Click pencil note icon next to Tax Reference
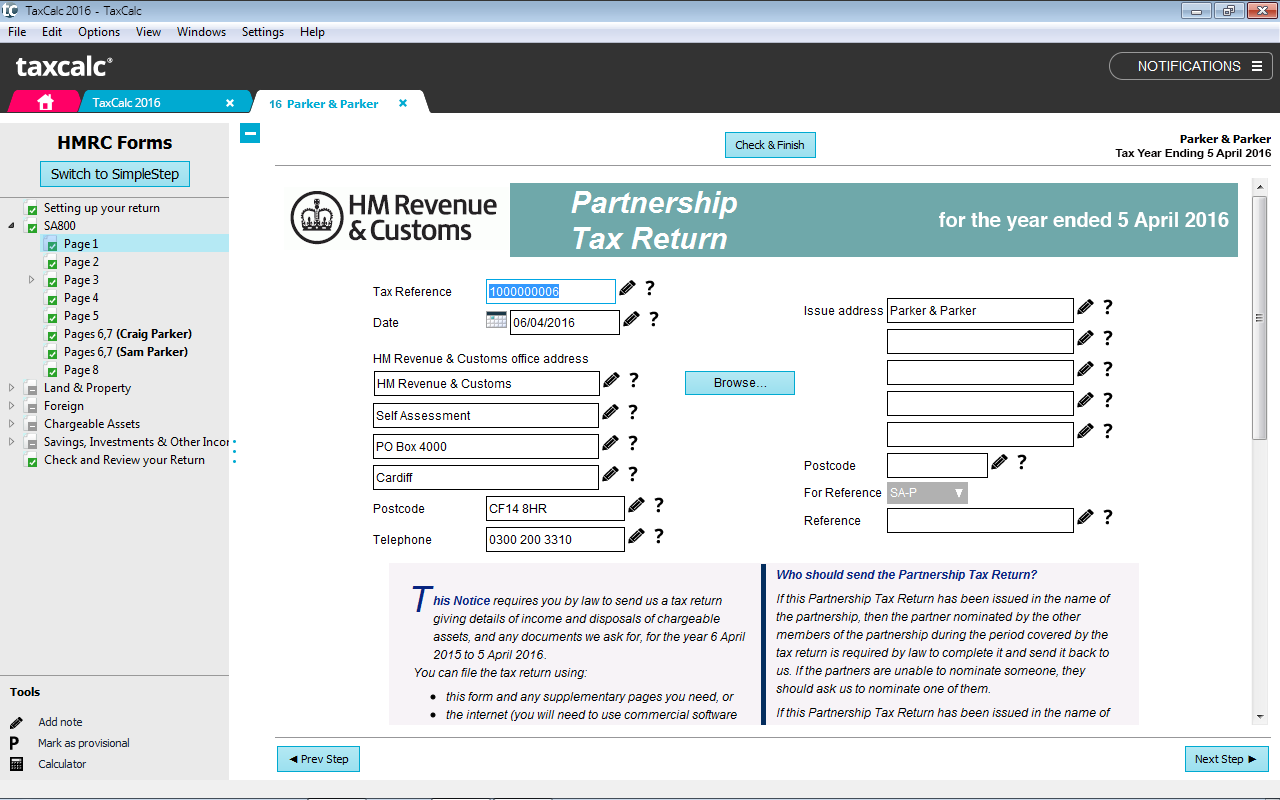The width and height of the screenshot is (1280, 800). click(x=627, y=289)
